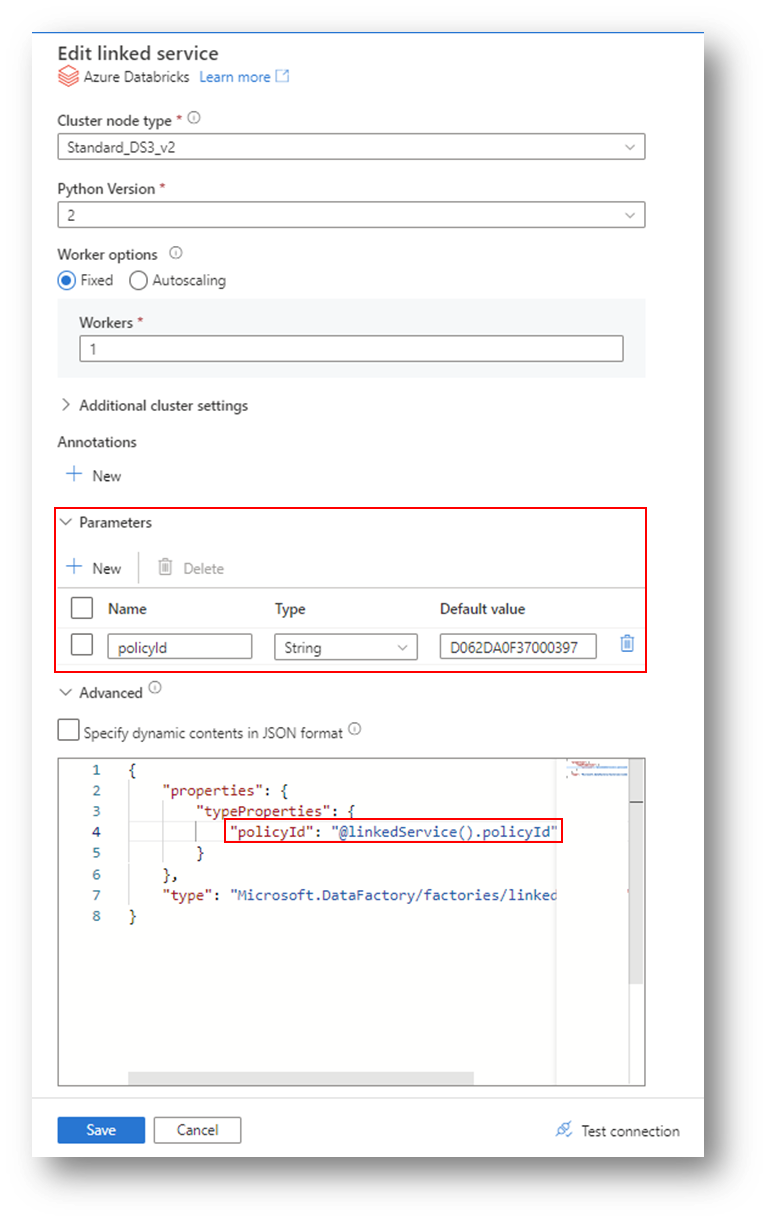Click the horizontal scrollbar of JSON editor
The image size is (769, 1222).
300,1078
